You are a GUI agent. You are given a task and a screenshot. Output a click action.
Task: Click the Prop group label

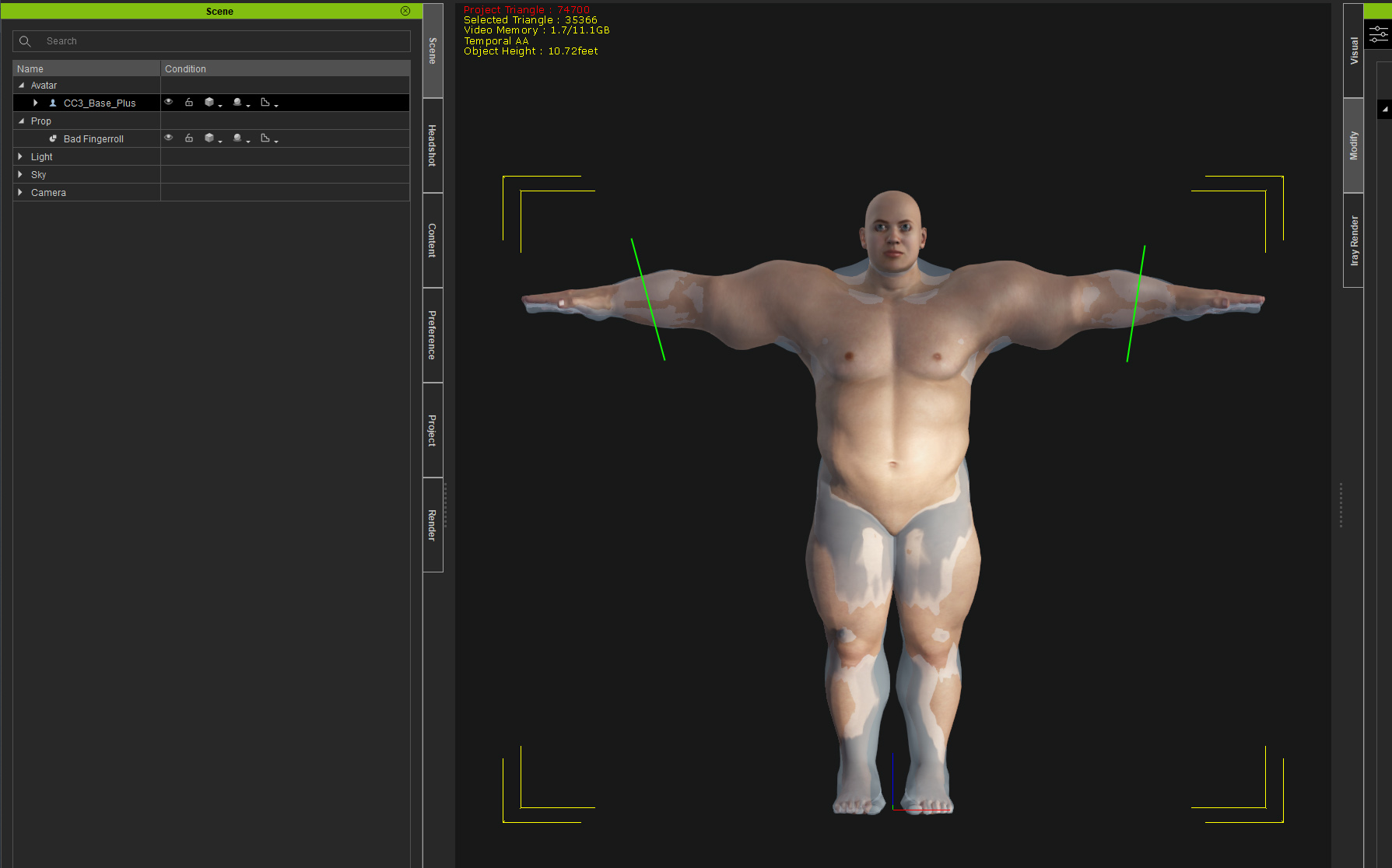[41, 121]
